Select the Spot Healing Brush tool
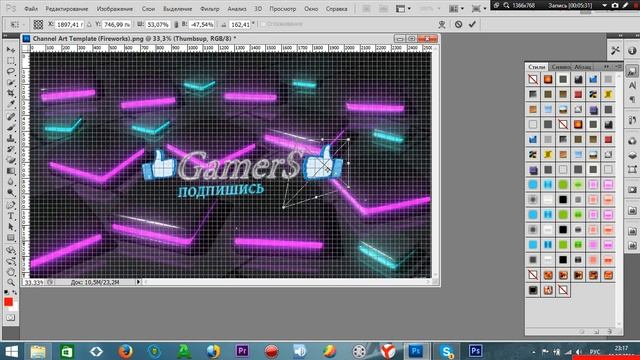 [11, 117]
